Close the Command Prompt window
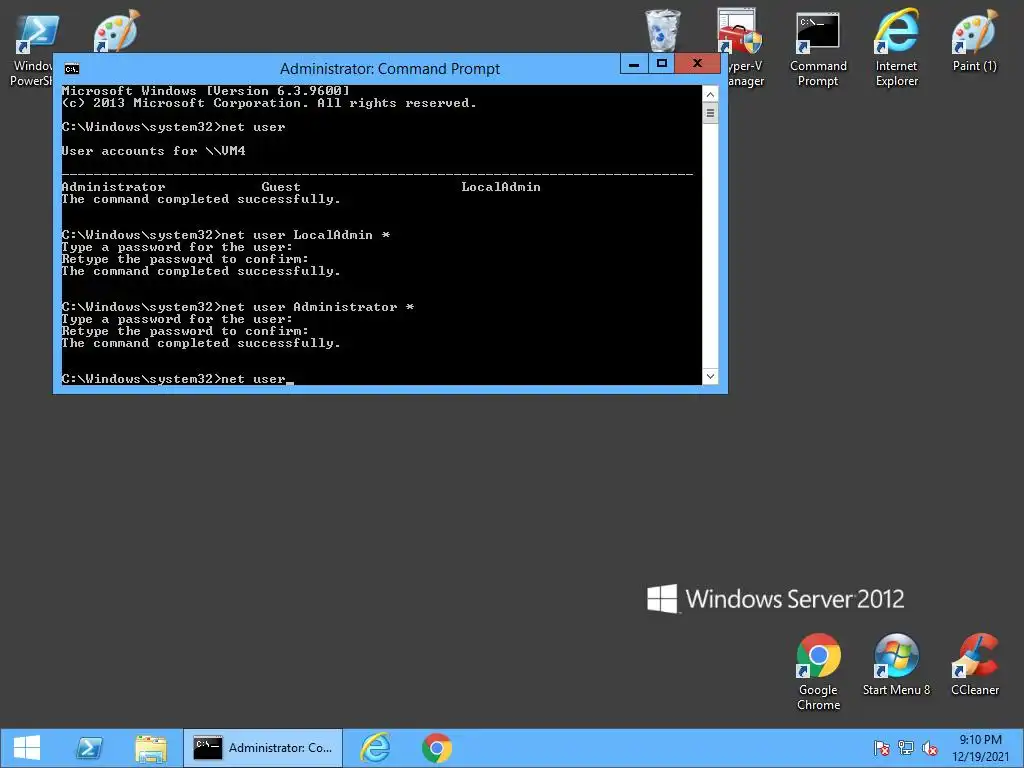The height and width of the screenshot is (768, 1024). (x=697, y=63)
